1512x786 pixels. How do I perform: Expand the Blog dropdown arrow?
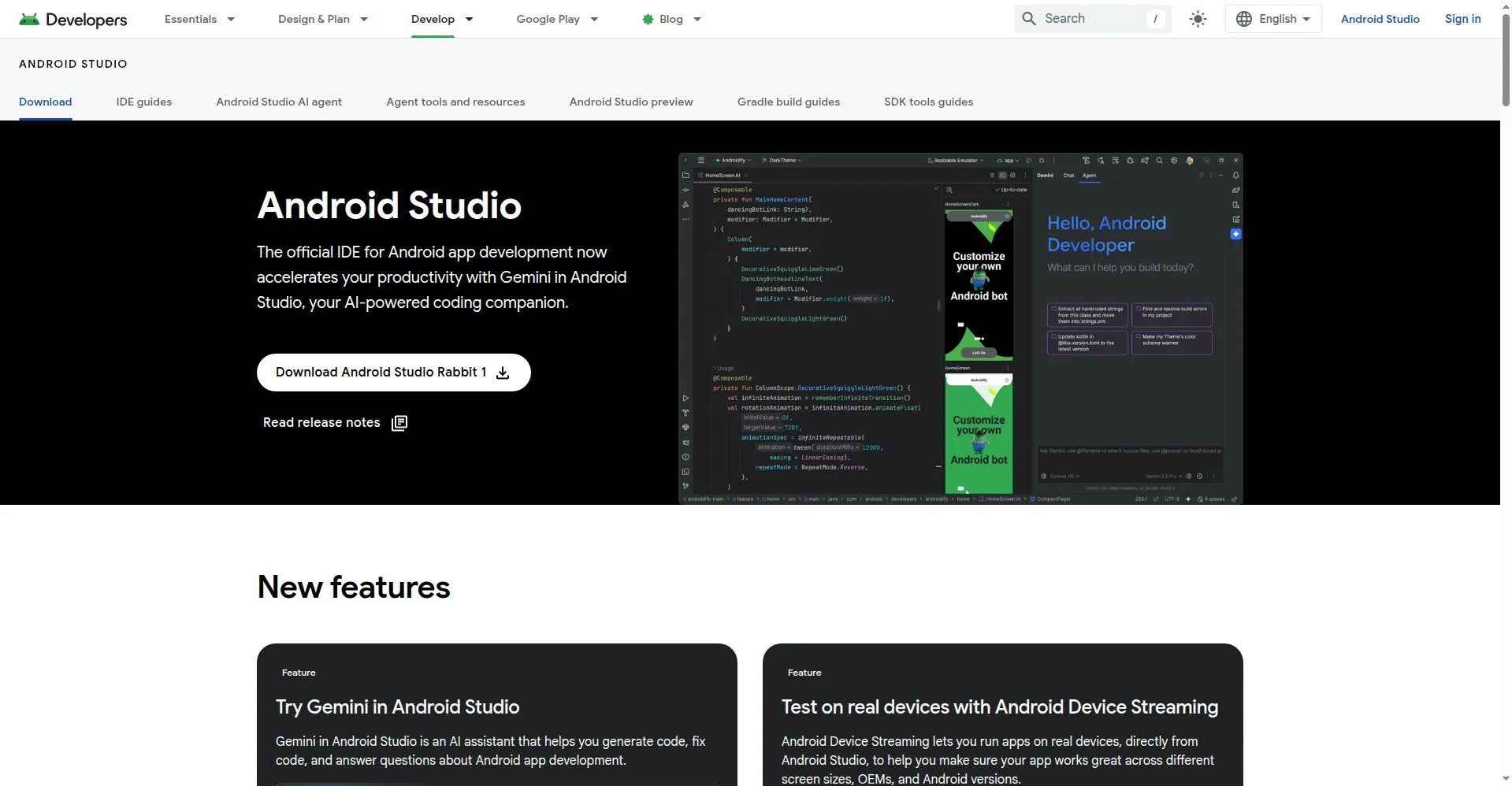click(x=697, y=19)
